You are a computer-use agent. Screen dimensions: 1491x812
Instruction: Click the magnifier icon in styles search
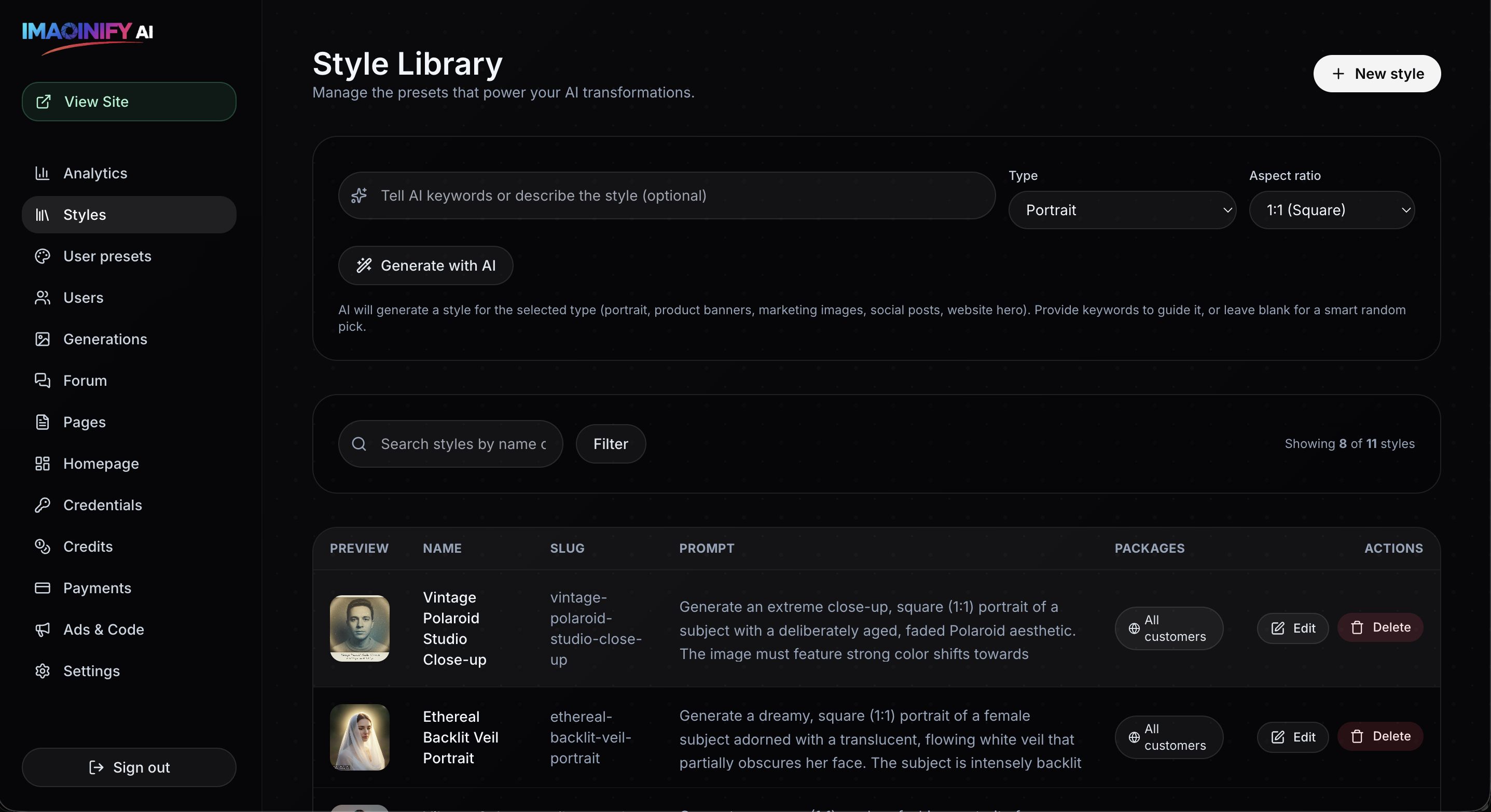pos(359,444)
